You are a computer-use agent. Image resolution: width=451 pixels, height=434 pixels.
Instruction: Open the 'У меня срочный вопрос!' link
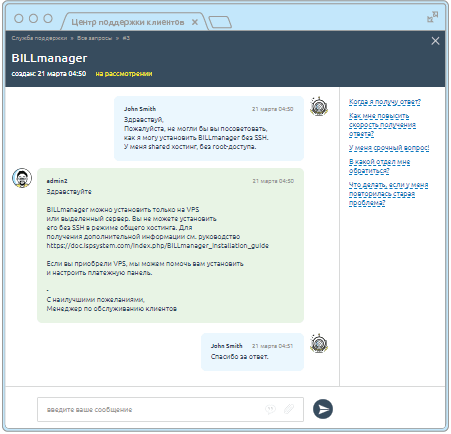tap(389, 148)
